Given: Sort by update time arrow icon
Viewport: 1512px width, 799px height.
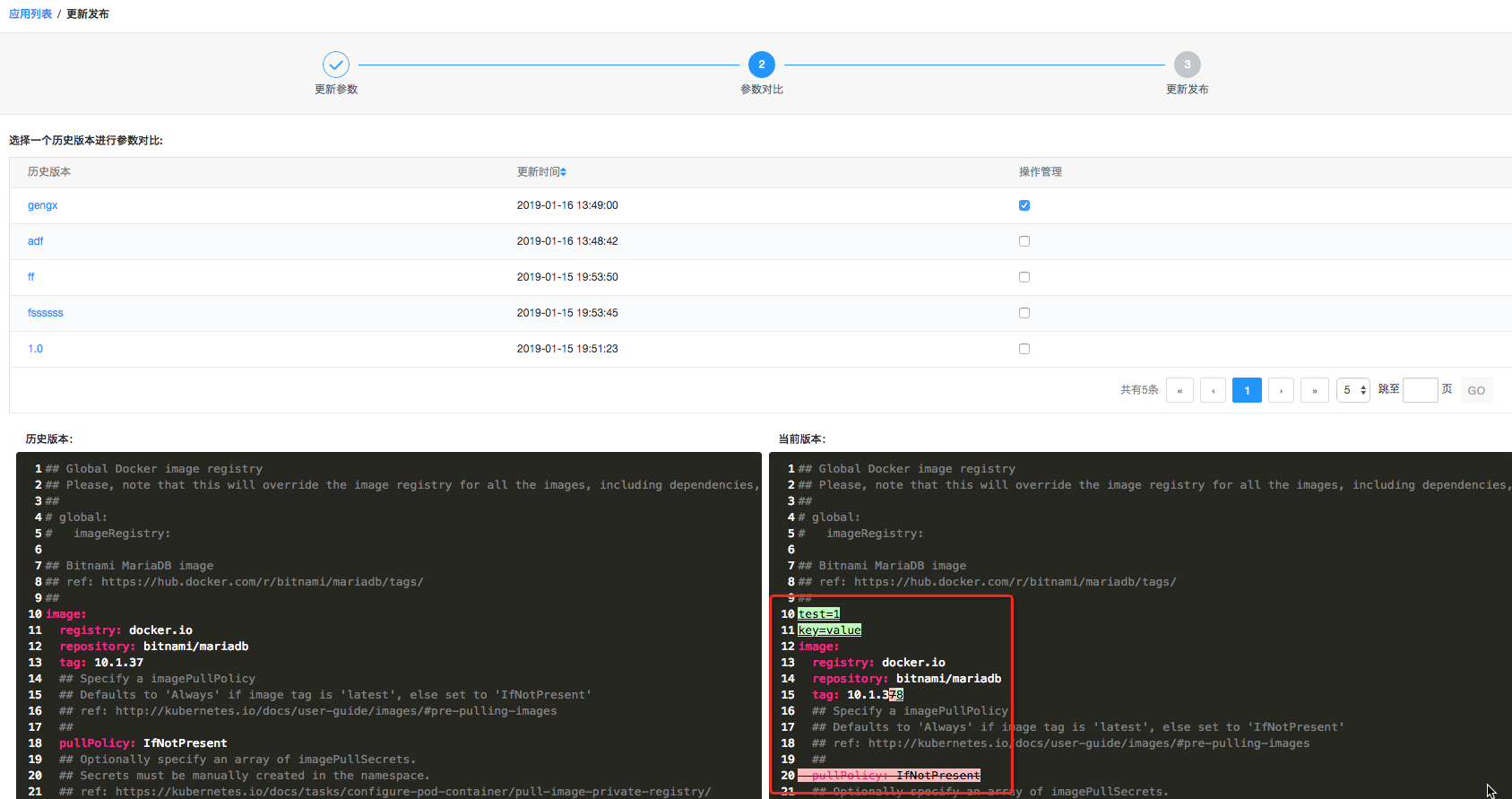Looking at the screenshot, I should [564, 172].
